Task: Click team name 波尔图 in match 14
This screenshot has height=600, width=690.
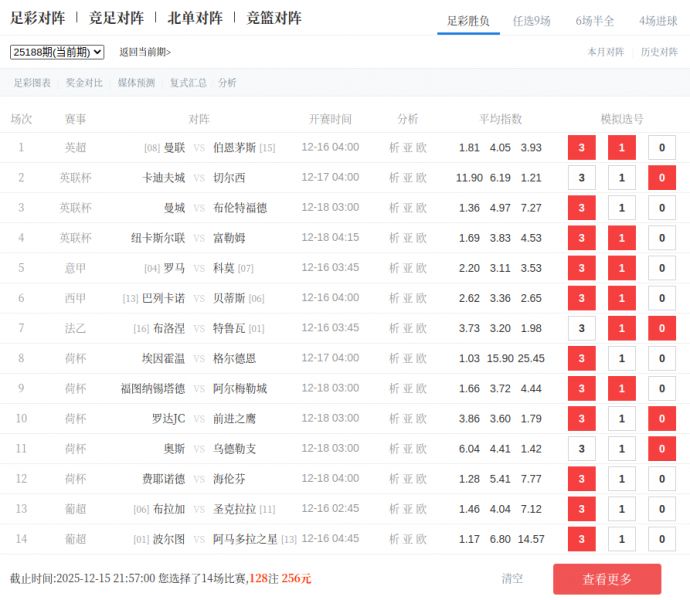Action: coord(169,540)
